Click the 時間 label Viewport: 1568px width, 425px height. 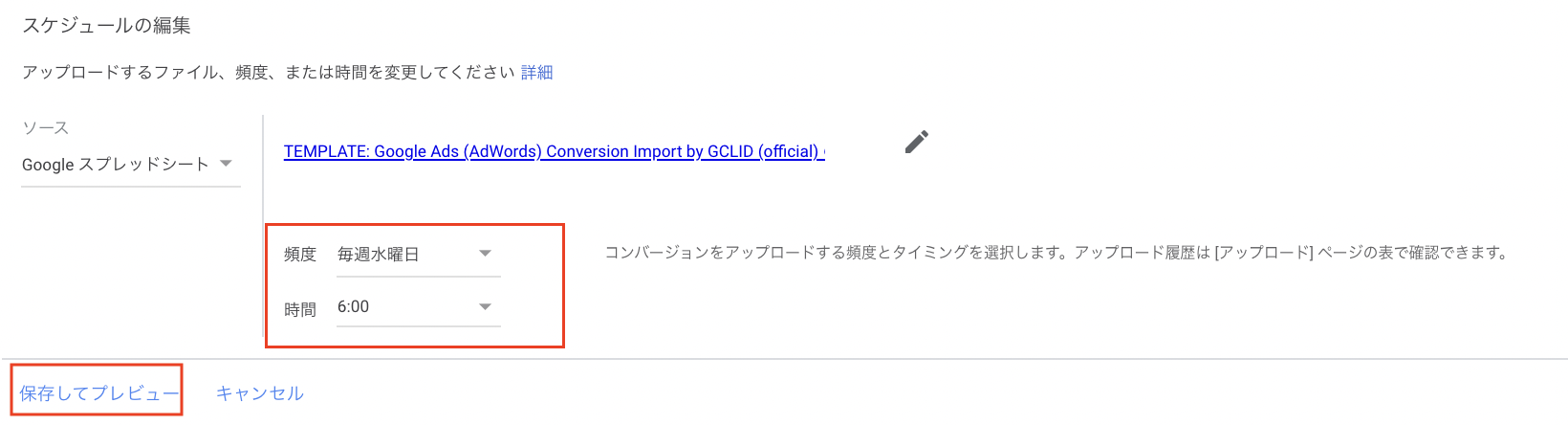pyautogui.click(x=300, y=310)
